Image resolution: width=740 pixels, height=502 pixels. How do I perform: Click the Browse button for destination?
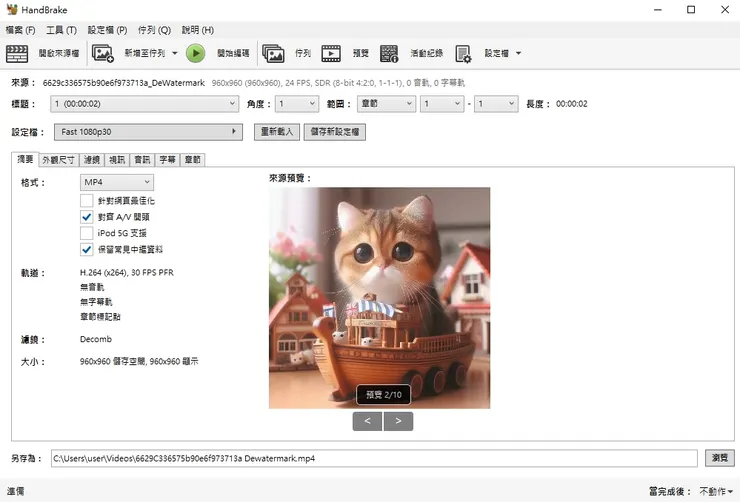[x=720, y=458]
